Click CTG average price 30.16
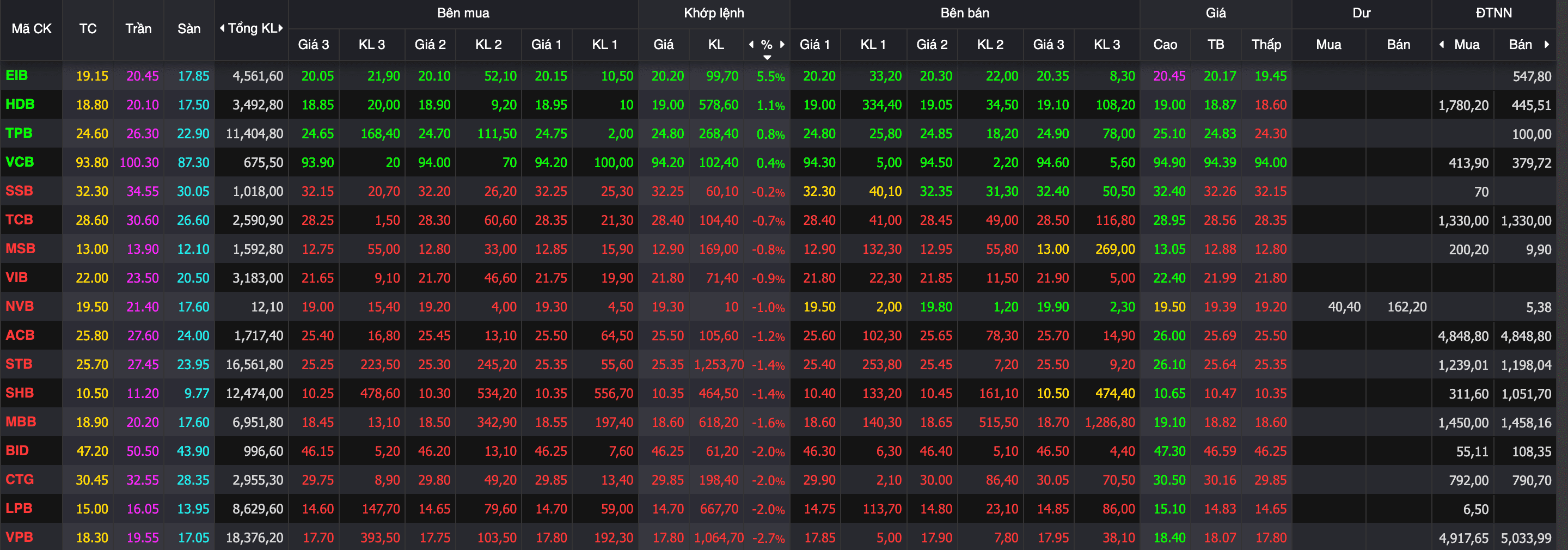1568x550 pixels. click(1220, 480)
